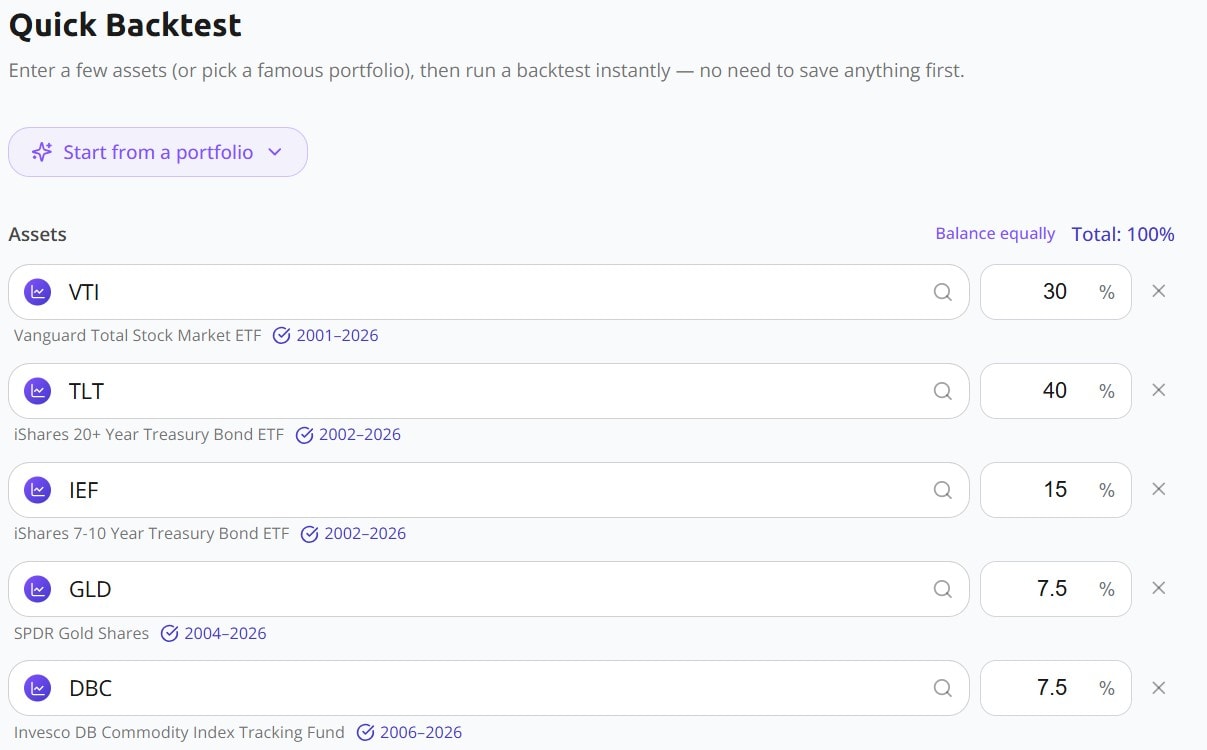Click the DBC ticker input field
Image resolution: width=1207 pixels, height=750 pixels.
pyautogui.click(x=489, y=688)
